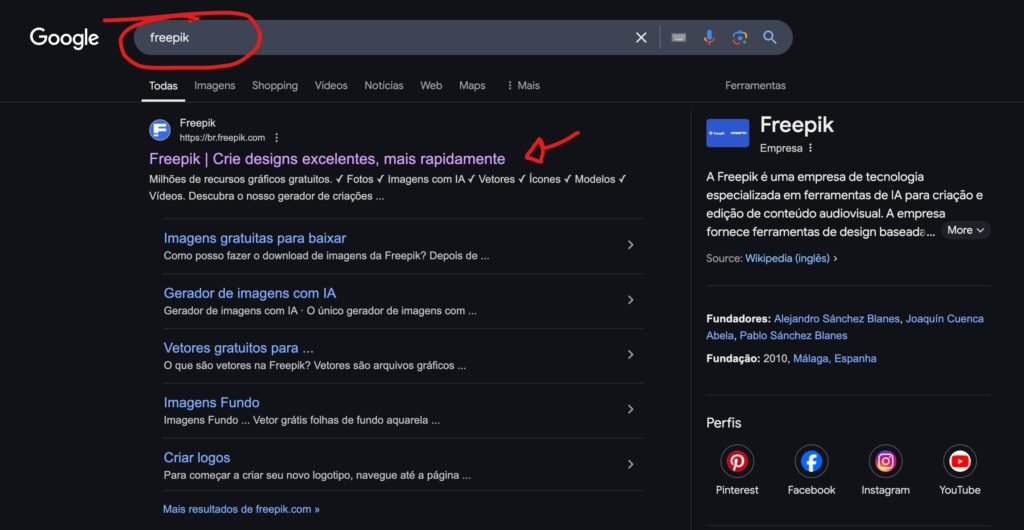Switch to the Web tab
The width and height of the screenshot is (1024, 530).
431,86
